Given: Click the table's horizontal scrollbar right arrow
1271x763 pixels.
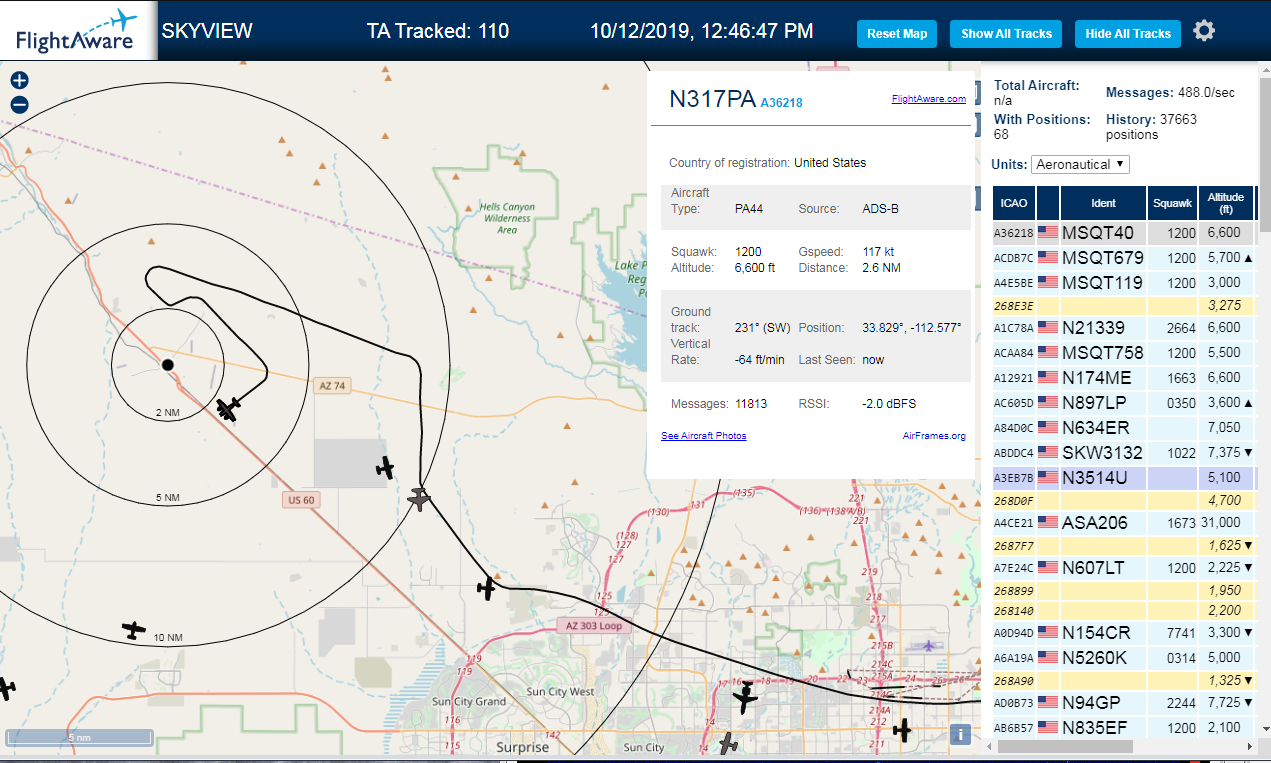Looking at the screenshot, I should 1249,747.
